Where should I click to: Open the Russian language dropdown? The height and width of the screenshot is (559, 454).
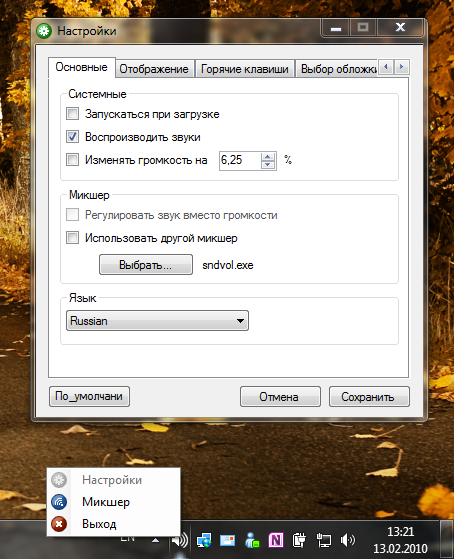157,321
